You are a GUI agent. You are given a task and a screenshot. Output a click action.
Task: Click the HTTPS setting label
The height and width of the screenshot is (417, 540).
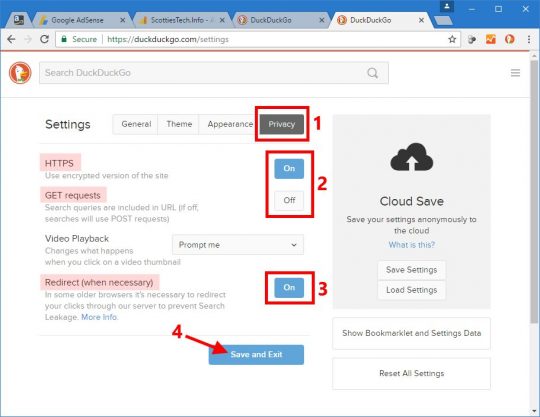pos(59,163)
